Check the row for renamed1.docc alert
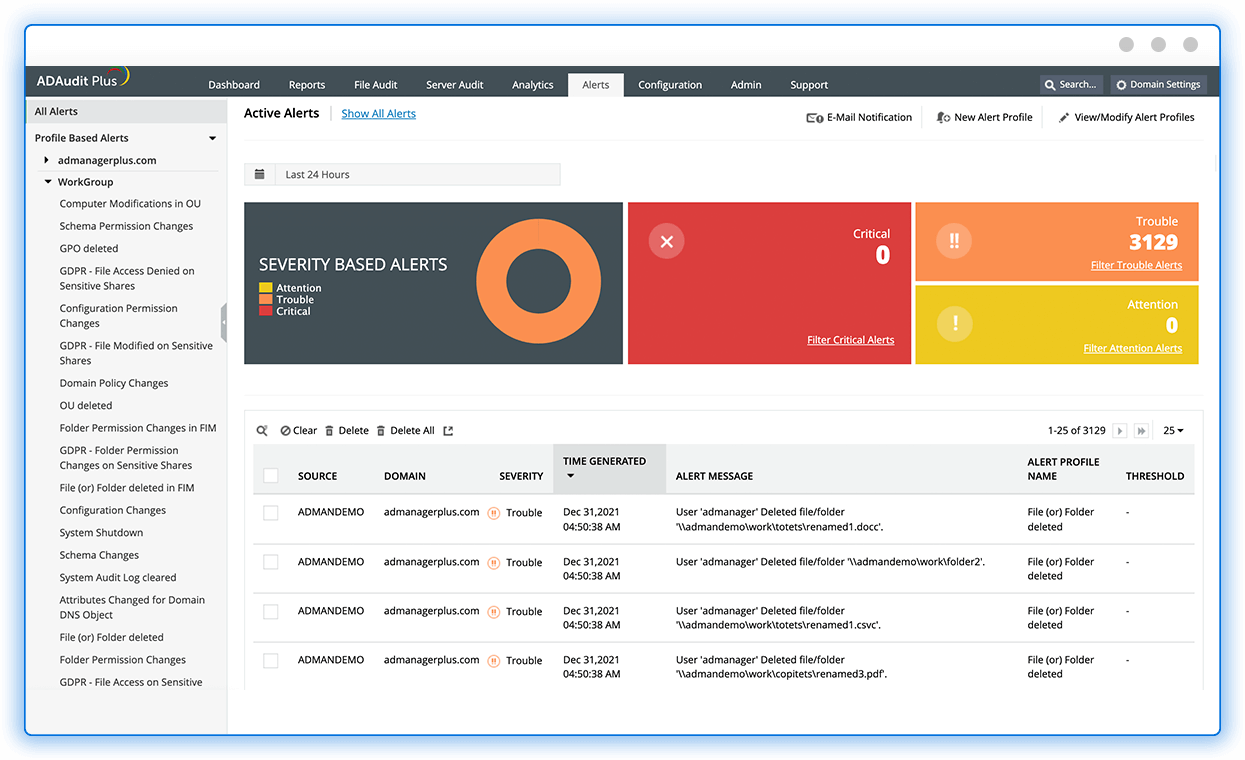 [x=270, y=513]
